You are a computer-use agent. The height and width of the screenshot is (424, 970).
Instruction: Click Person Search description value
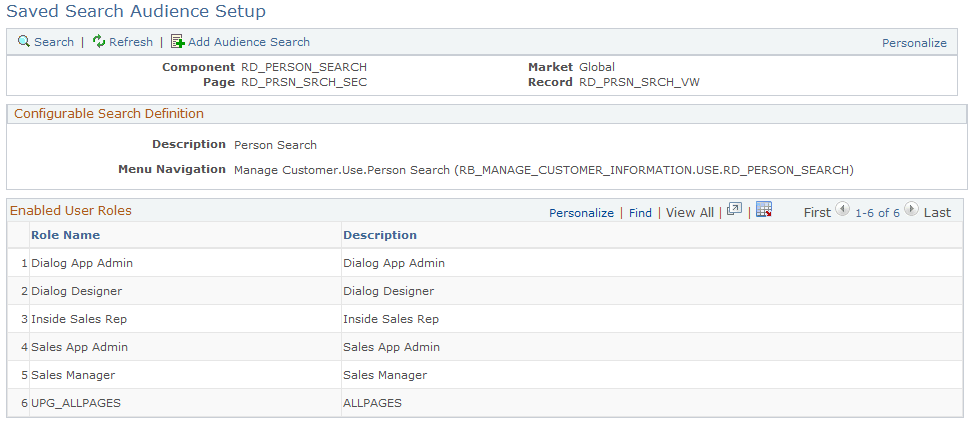pos(275,145)
